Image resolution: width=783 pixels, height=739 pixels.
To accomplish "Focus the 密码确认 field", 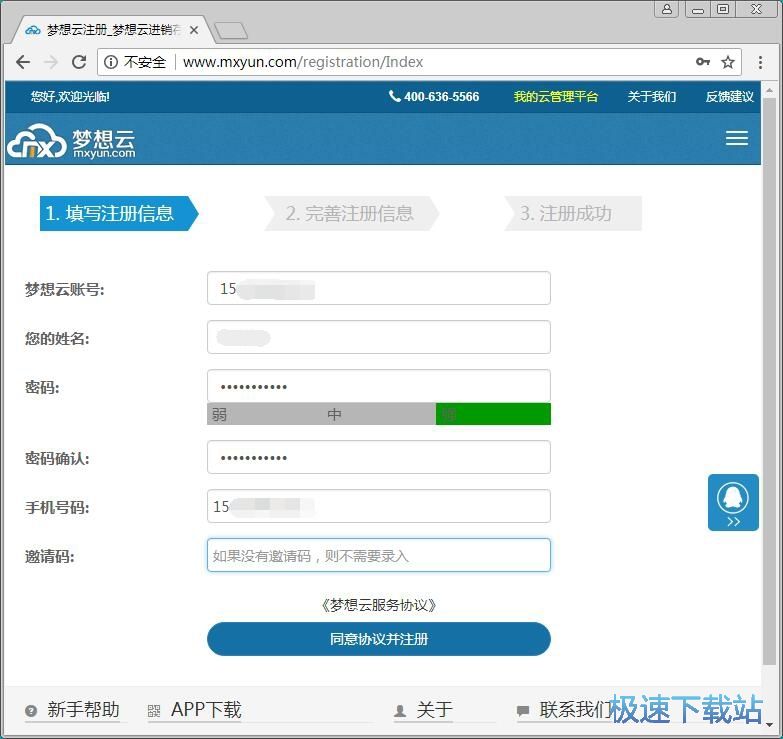I will (379, 457).
